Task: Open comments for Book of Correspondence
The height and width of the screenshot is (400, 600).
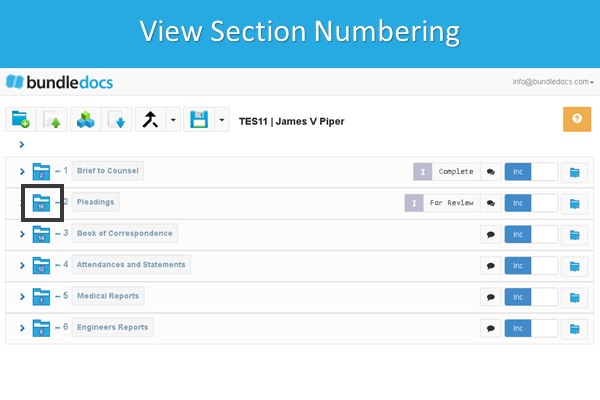Action: pyautogui.click(x=491, y=234)
